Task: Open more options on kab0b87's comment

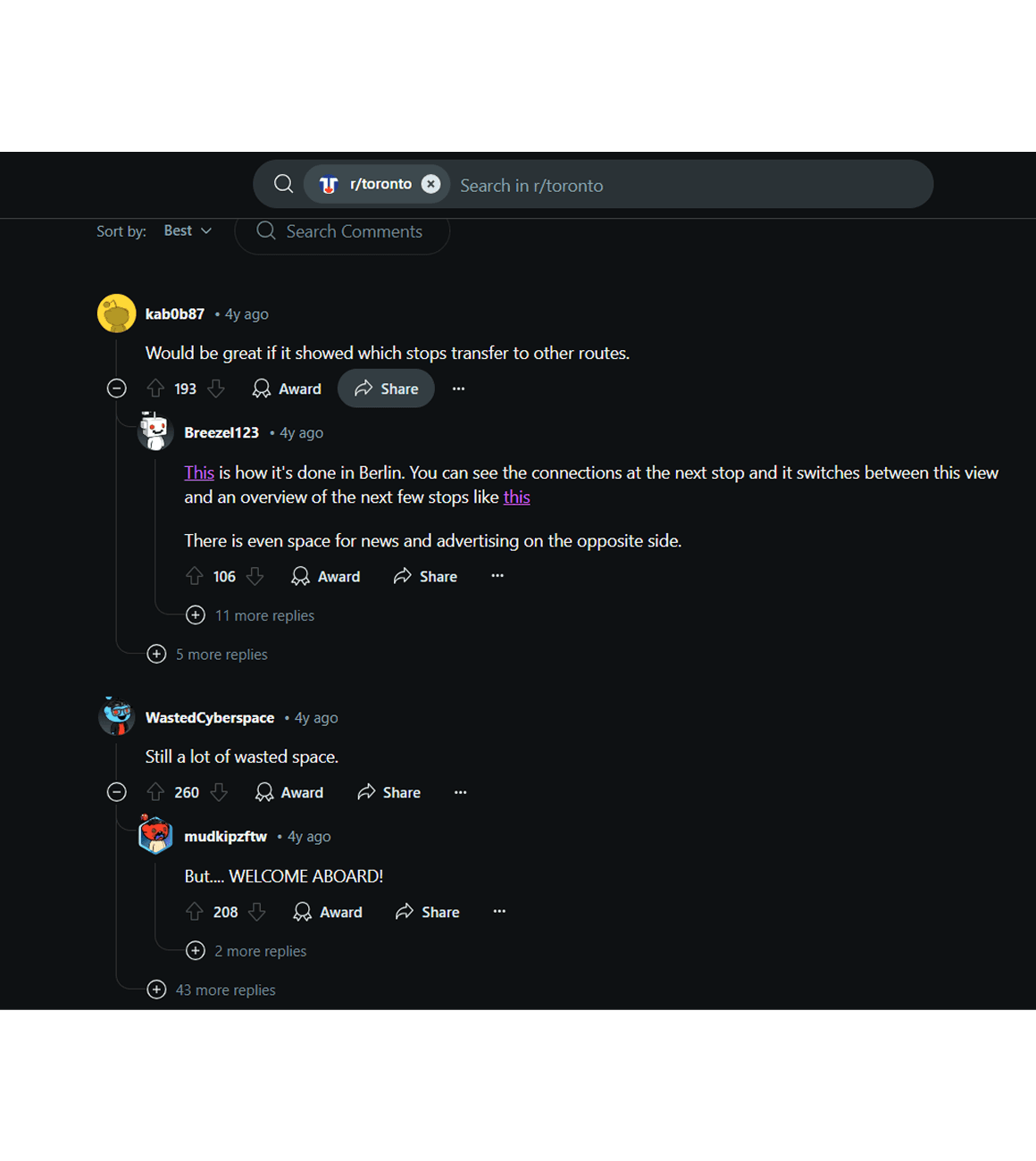Action: [458, 388]
